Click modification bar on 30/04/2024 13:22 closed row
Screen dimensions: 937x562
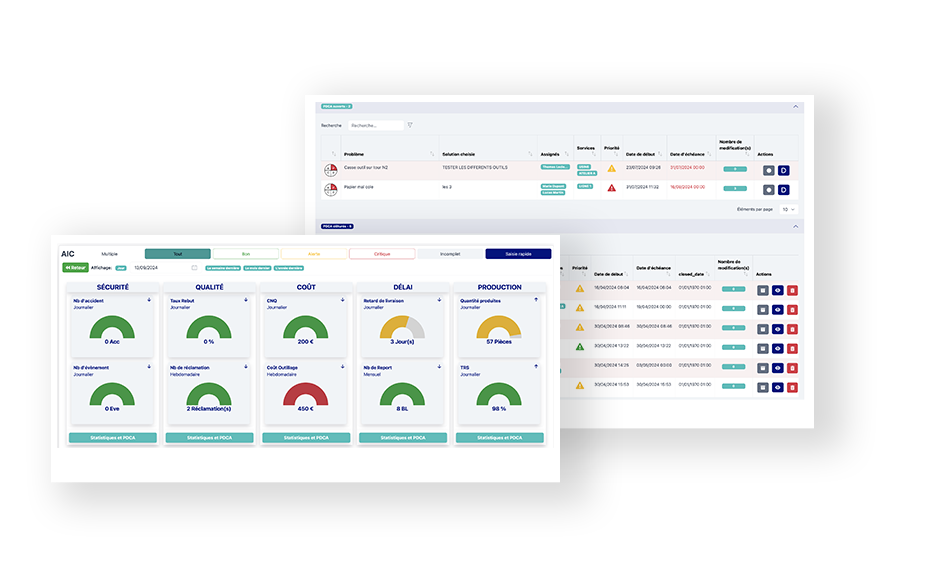point(733,347)
